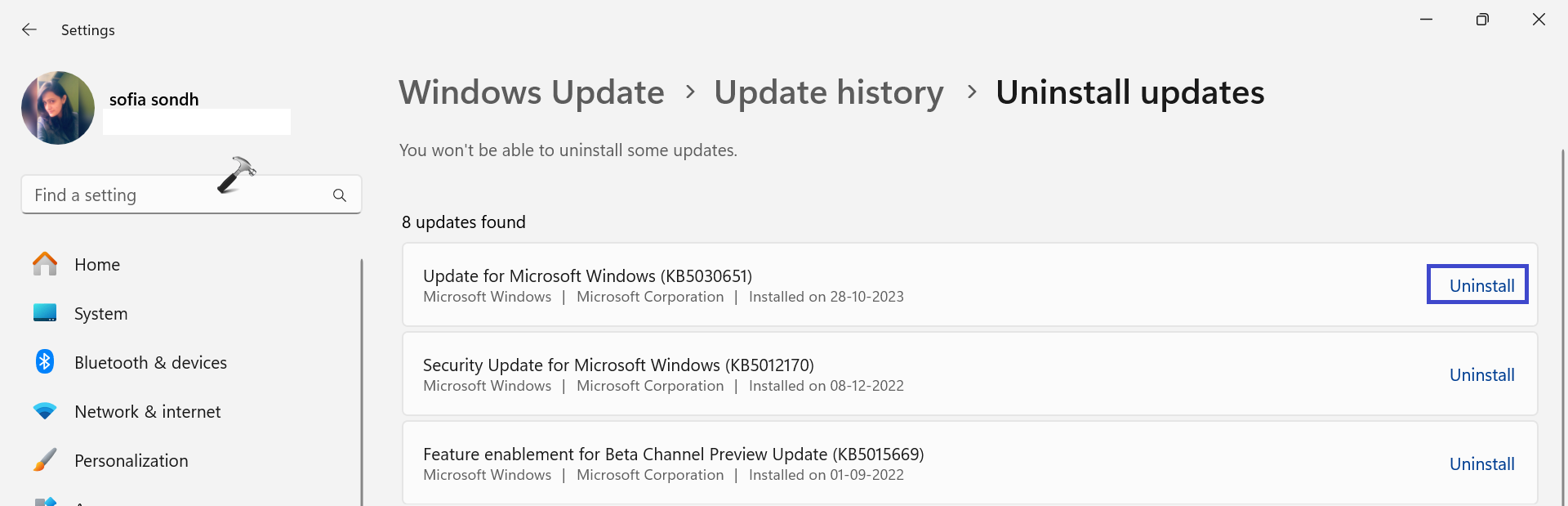Image resolution: width=1568 pixels, height=506 pixels.
Task: Select the KB5012170 update row
Action: point(898,374)
